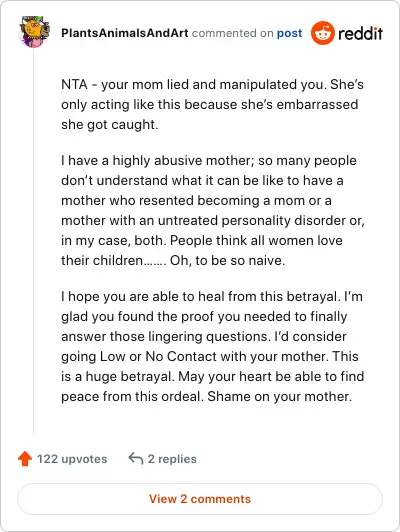Click the PlantsAnimalsAndArt user avatar
400x532 pixels.
point(35,32)
